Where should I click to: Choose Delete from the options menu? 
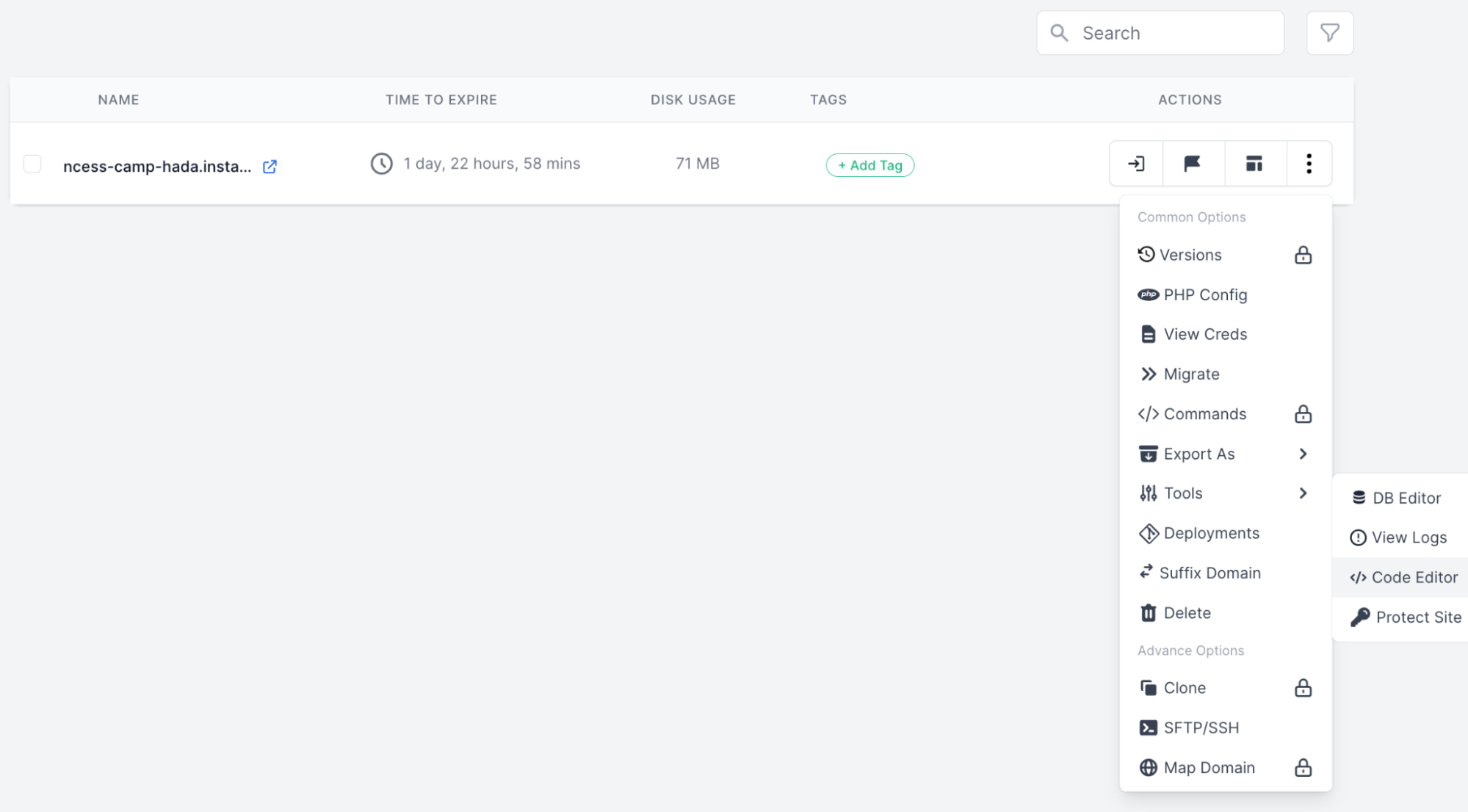coord(1187,612)
